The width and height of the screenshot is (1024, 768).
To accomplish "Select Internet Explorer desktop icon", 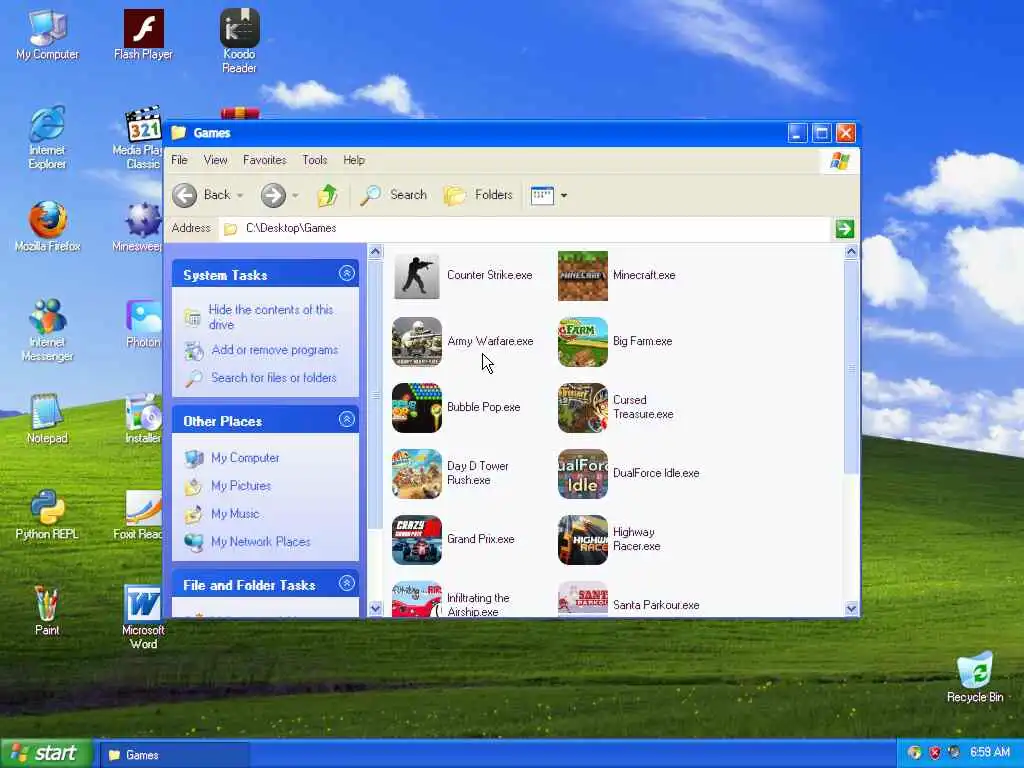I will point(47,138).
